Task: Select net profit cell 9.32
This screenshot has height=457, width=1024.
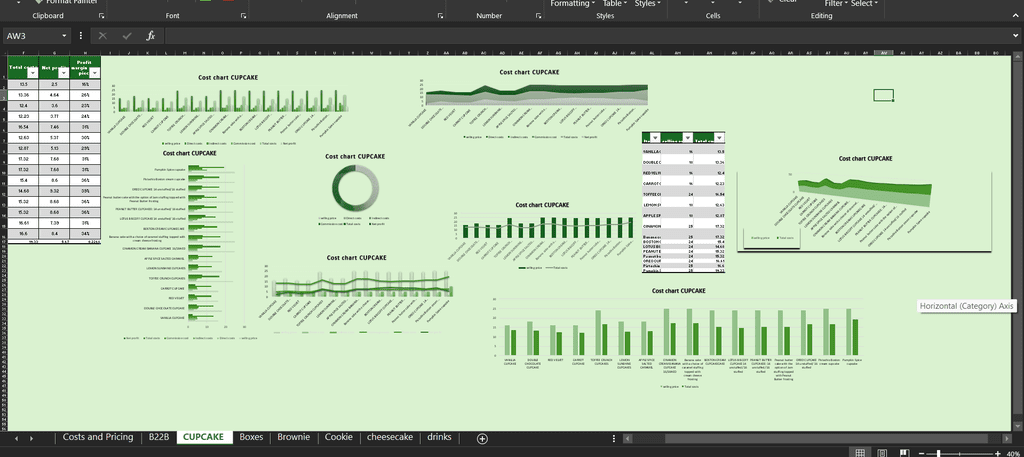Action: (55, 191)
